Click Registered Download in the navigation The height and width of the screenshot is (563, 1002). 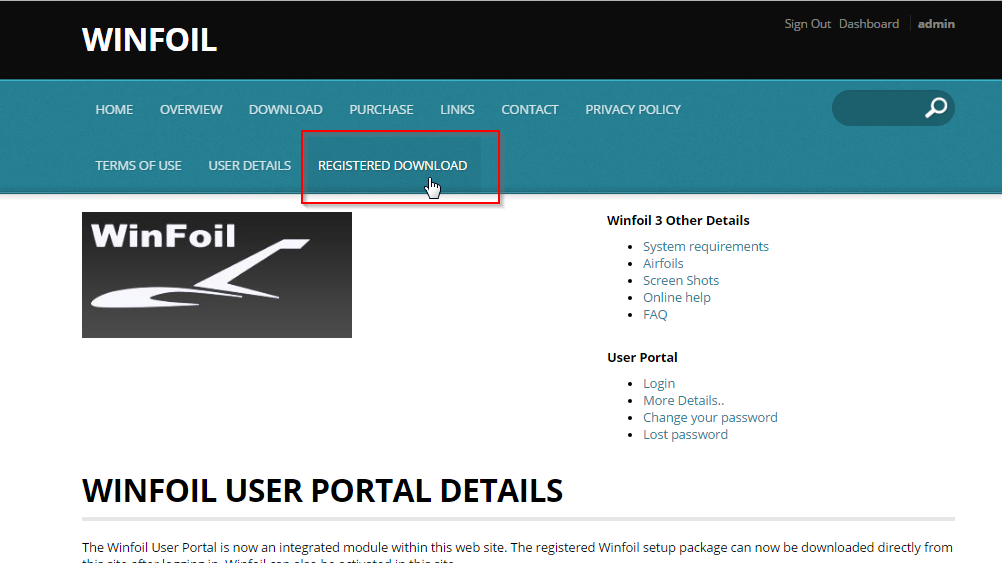coord(392,166)
